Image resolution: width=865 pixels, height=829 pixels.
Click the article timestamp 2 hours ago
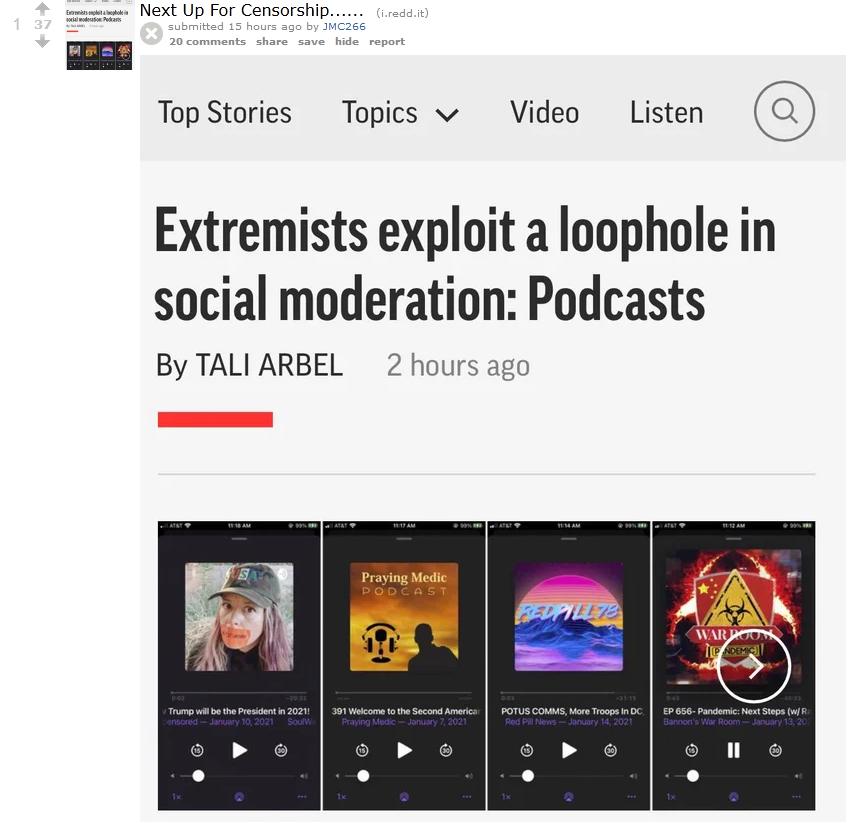point(458,365)
